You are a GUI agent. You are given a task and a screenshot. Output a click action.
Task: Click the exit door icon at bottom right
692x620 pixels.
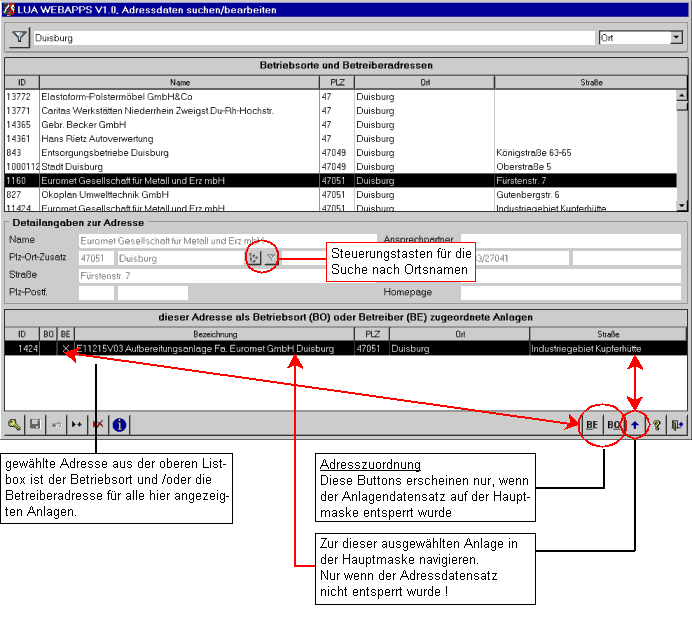tap(678, 424)
